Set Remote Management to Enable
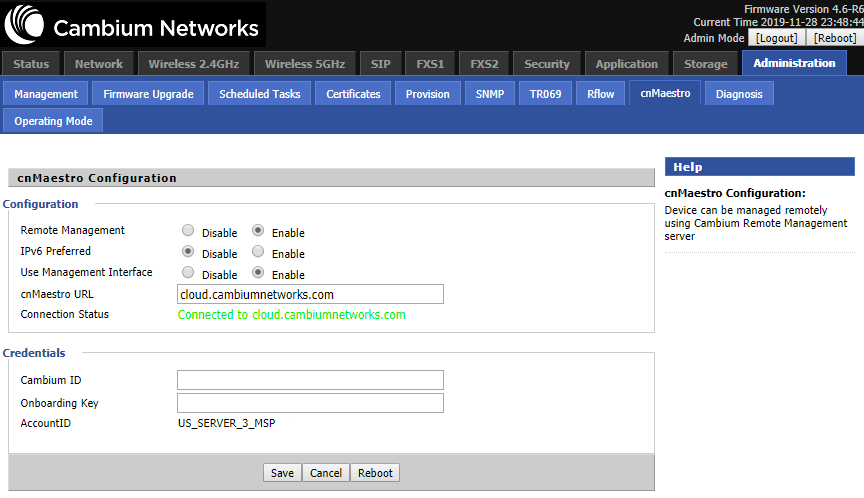 click(x=258, y=230)
